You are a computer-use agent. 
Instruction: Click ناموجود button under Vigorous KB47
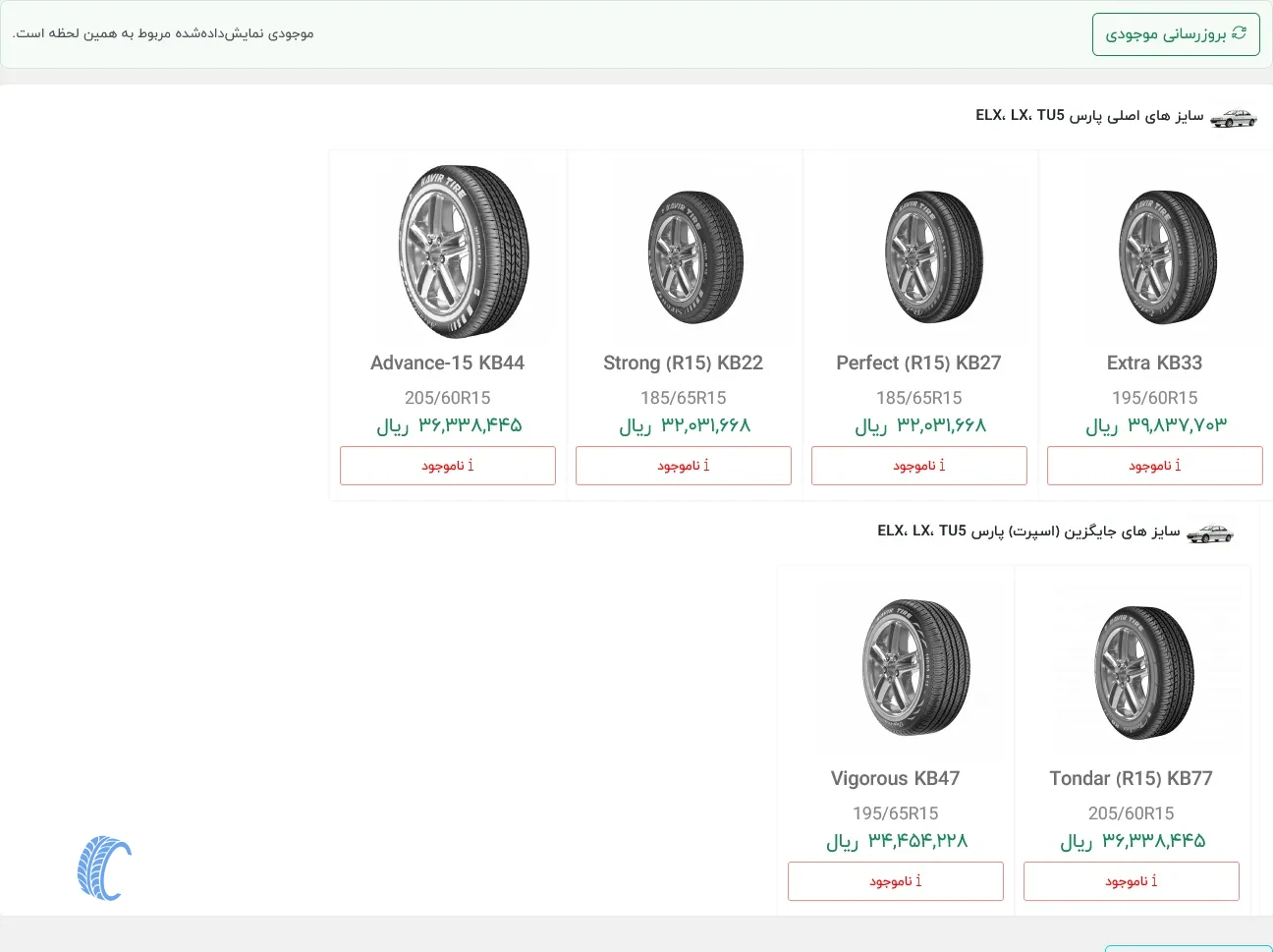pyautogui.click(x=896, y=881)
